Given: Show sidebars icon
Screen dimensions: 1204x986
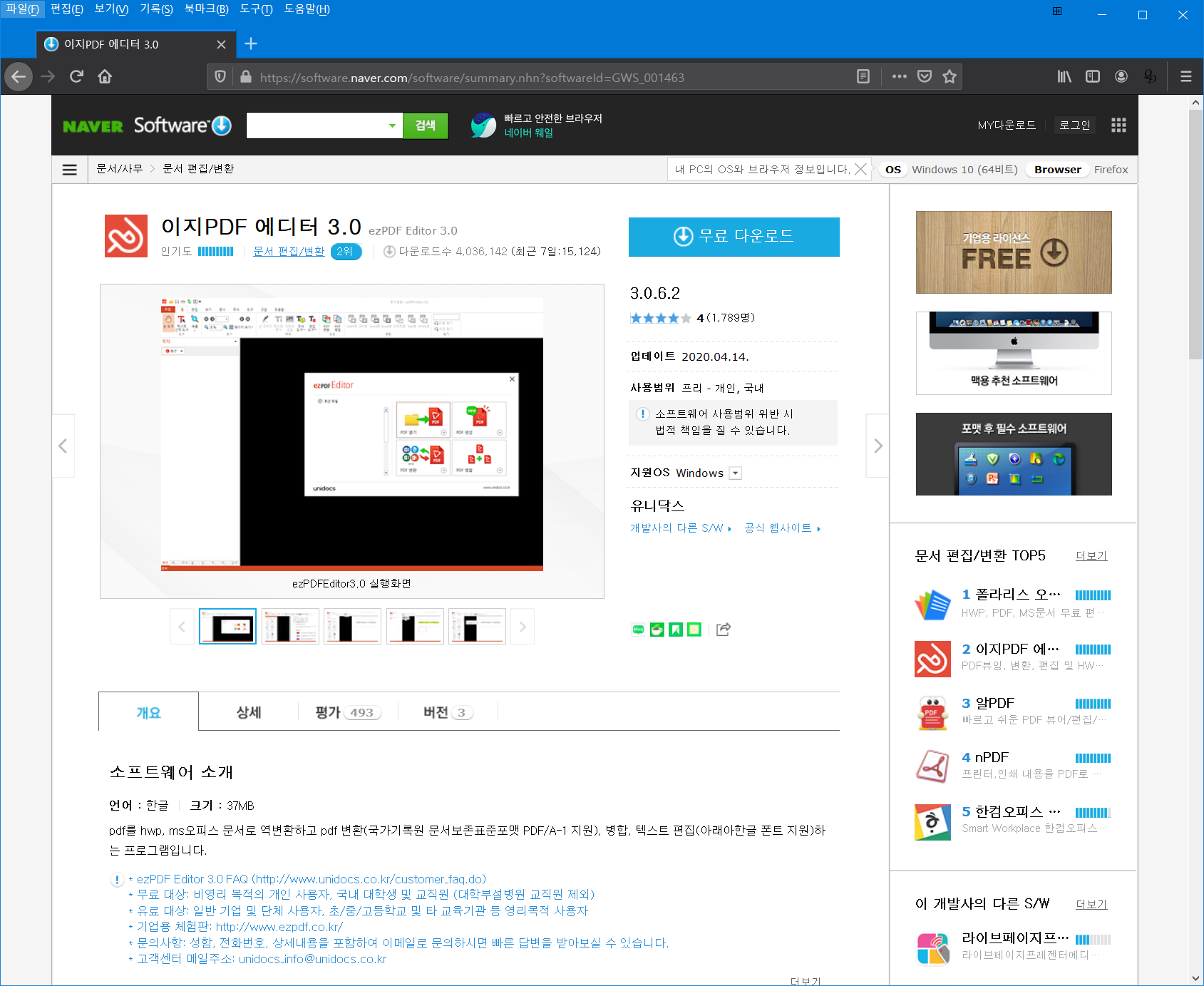Looking at the screenshot, I should pyautogui.click(x=1093, y=77).
